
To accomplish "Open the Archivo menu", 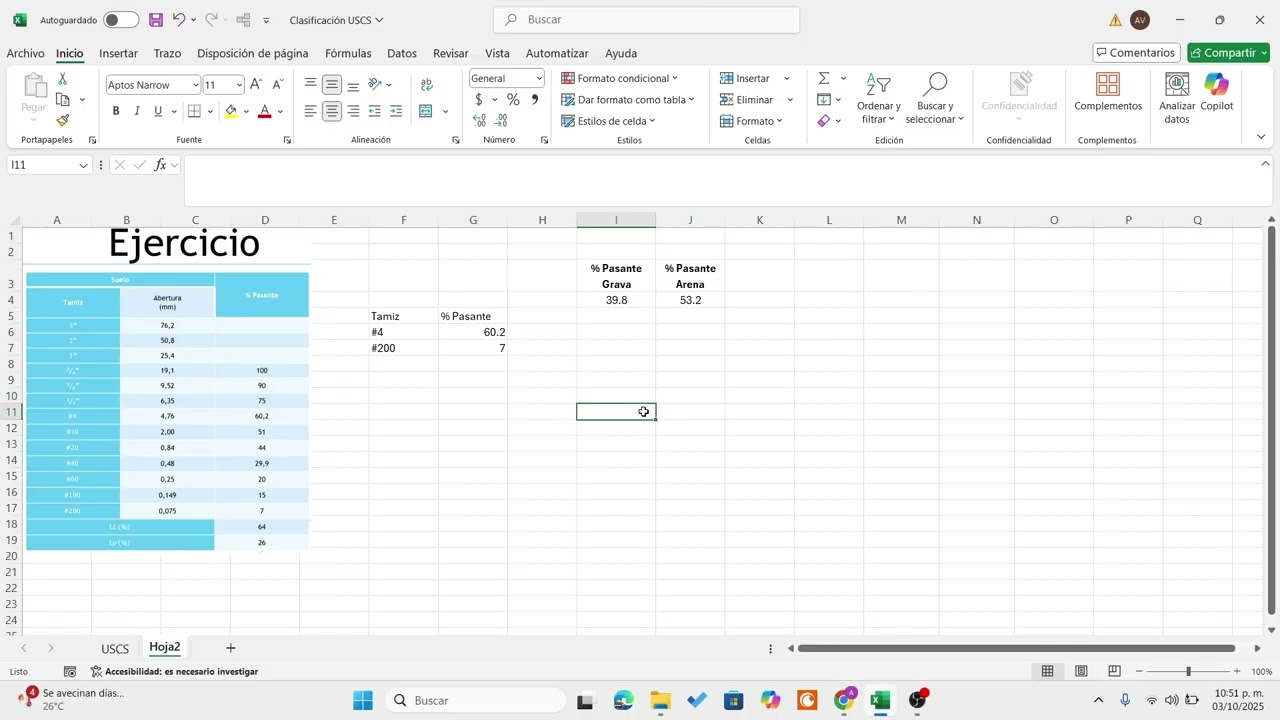I will 25,53.
